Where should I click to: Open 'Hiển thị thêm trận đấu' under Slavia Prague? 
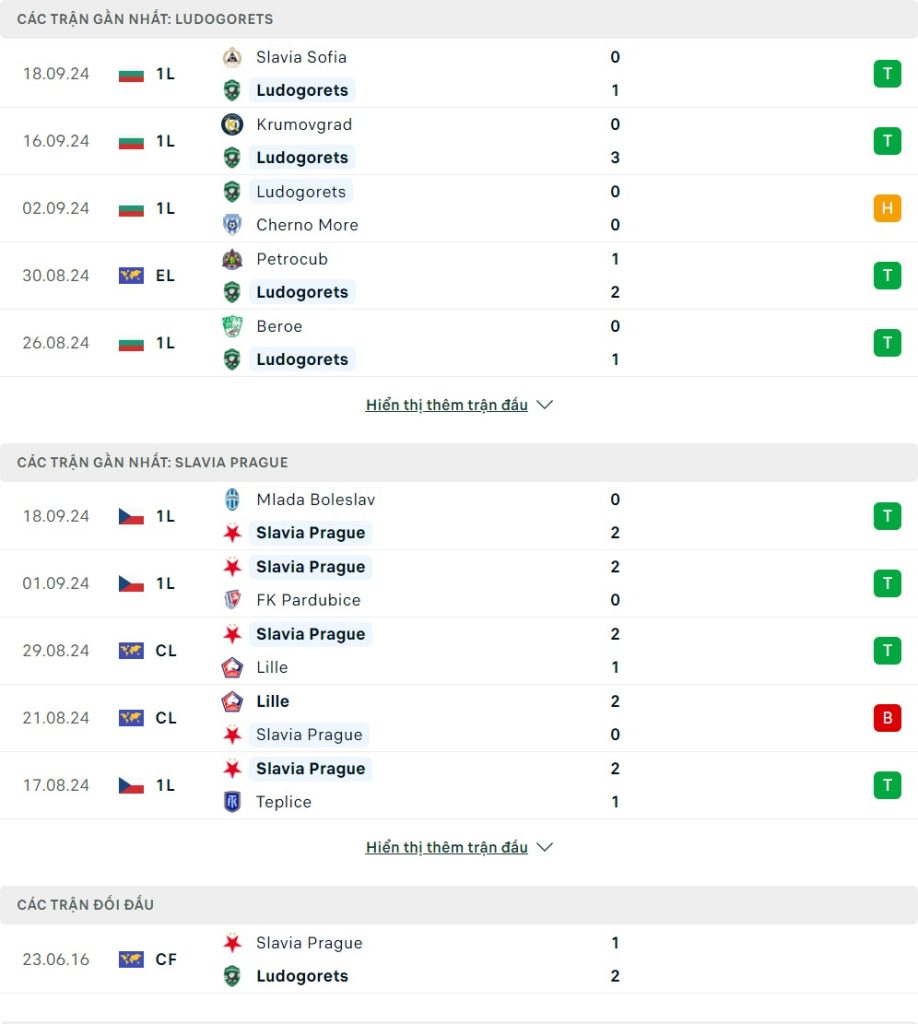click(447, 847)
